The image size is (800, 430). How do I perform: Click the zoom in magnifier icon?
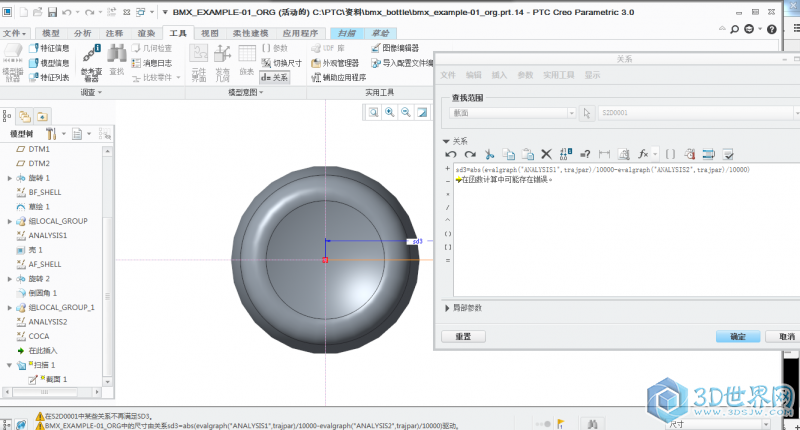(x=390, y=112)
